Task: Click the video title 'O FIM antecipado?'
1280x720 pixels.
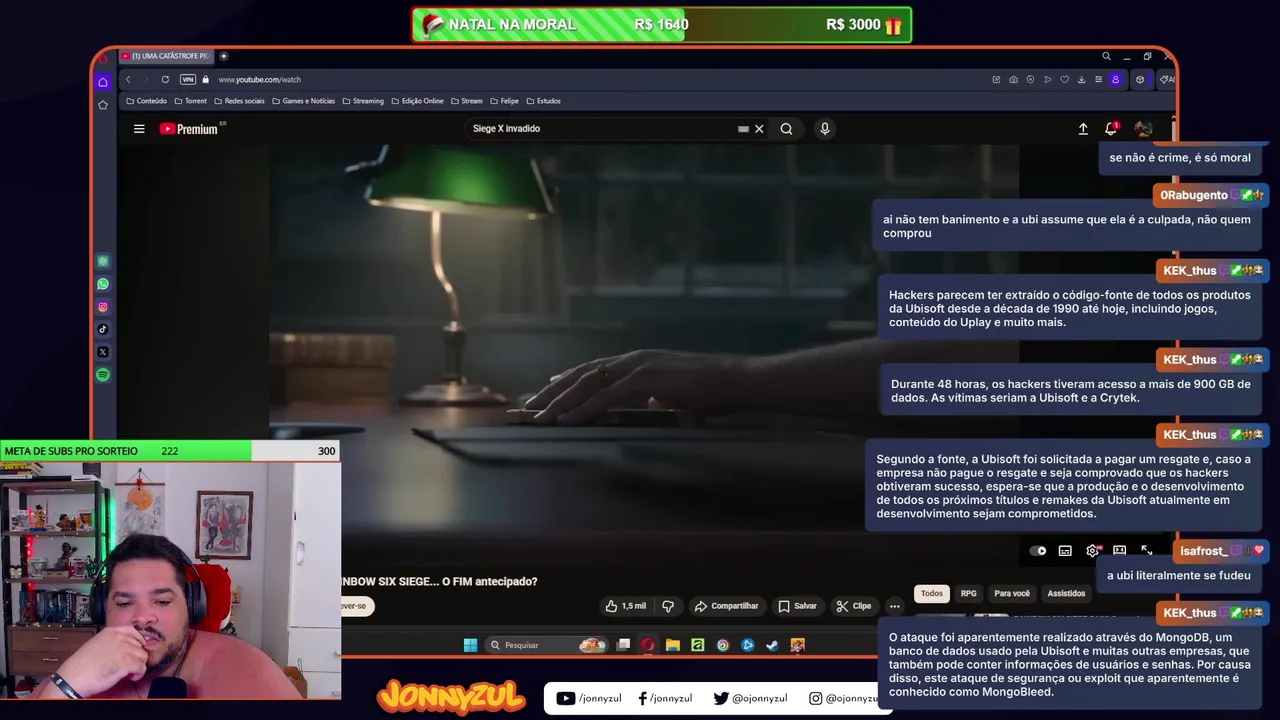Action: click(440, 581)
